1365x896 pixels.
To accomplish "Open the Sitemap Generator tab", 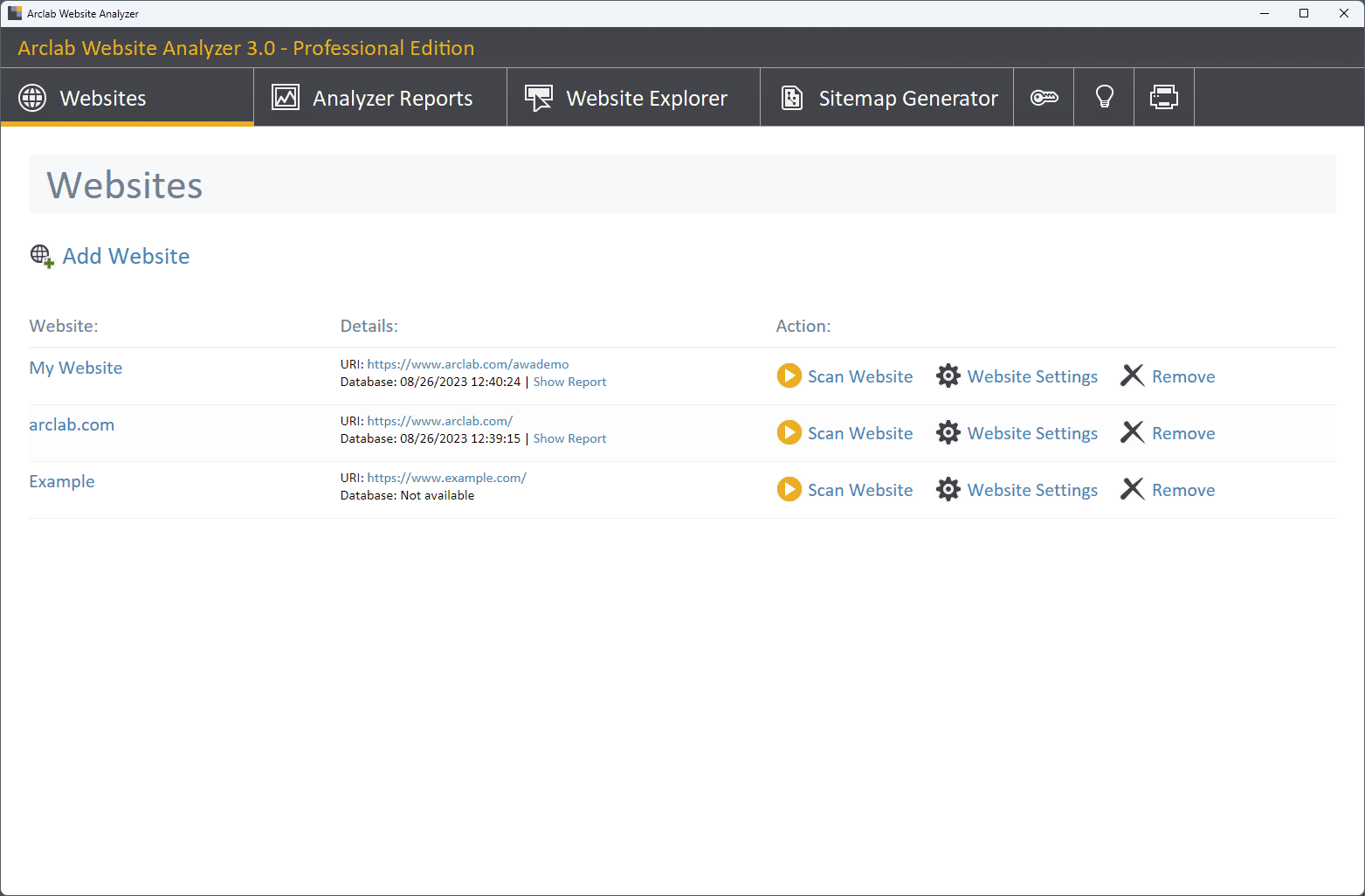I will click(x=887, y=98).
